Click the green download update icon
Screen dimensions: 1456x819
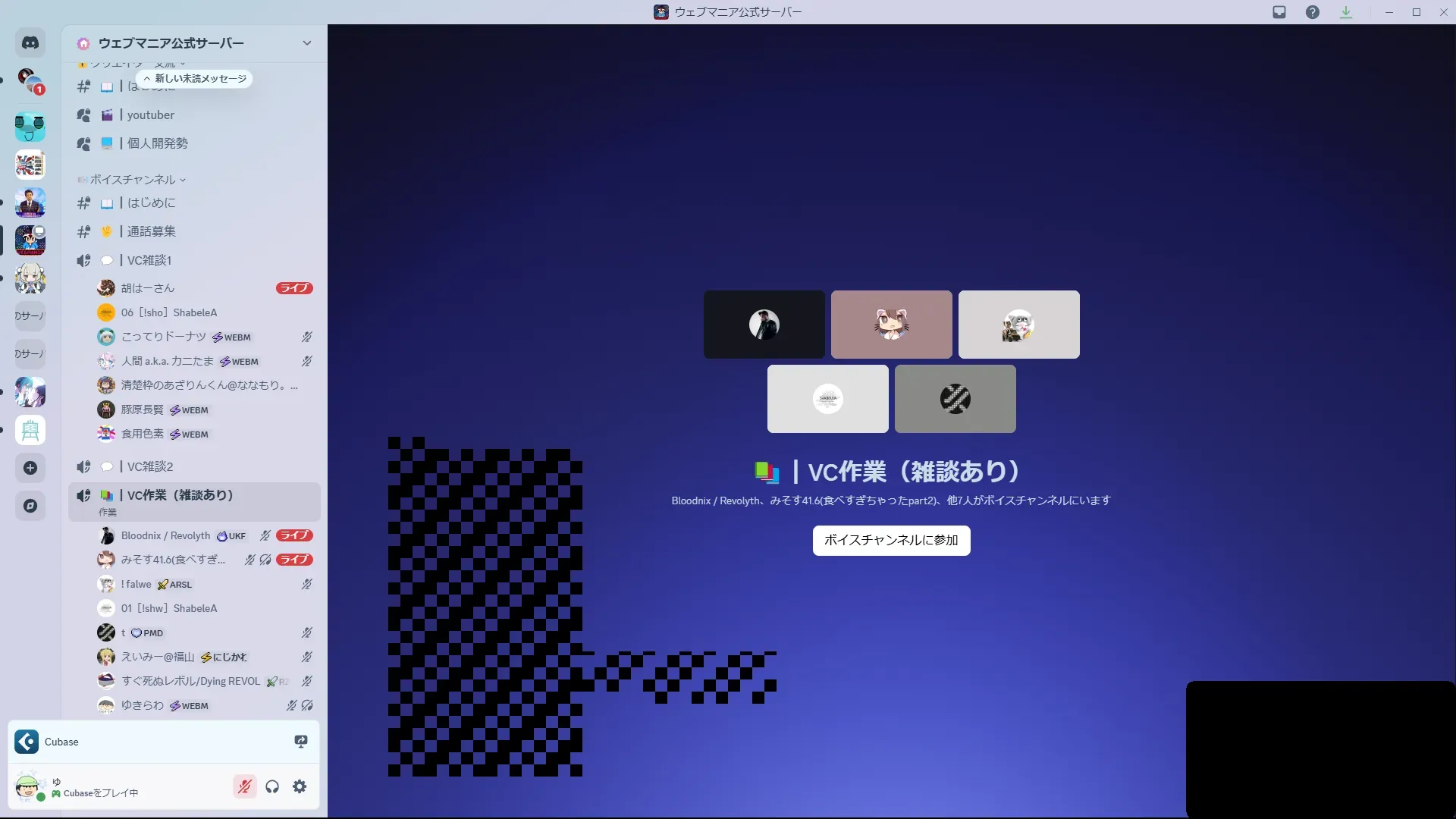coord(1346,12)
